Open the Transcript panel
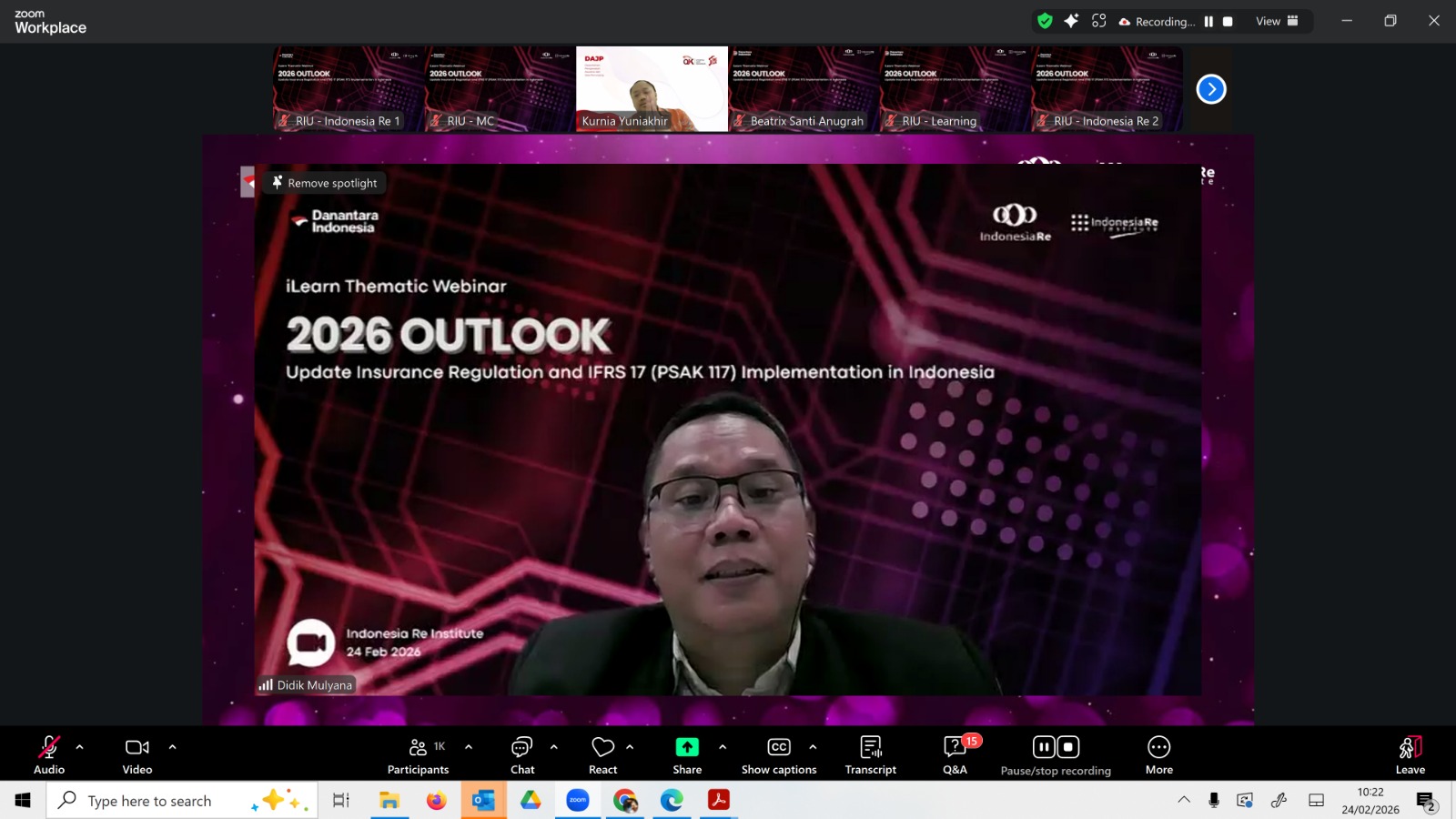 (870, 754)
